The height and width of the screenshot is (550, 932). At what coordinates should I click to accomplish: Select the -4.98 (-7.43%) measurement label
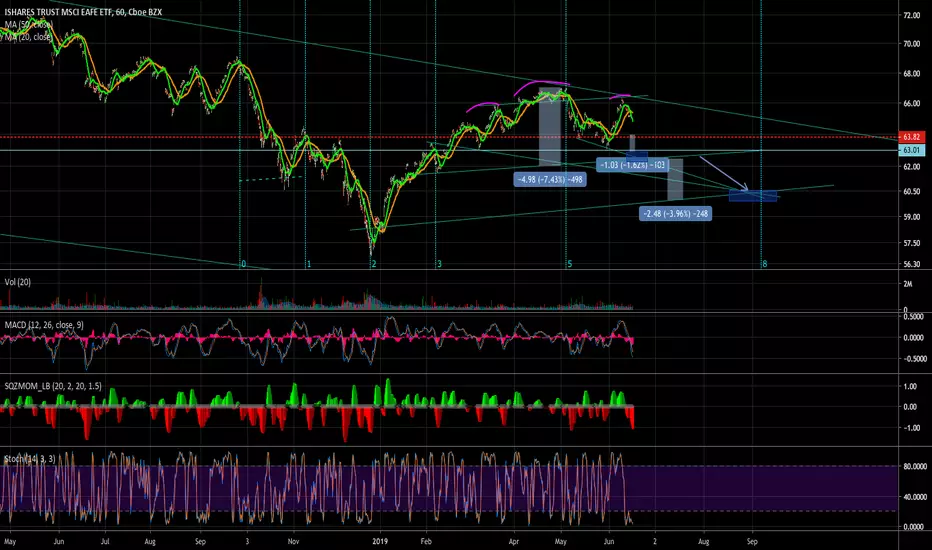coord(550,179)
